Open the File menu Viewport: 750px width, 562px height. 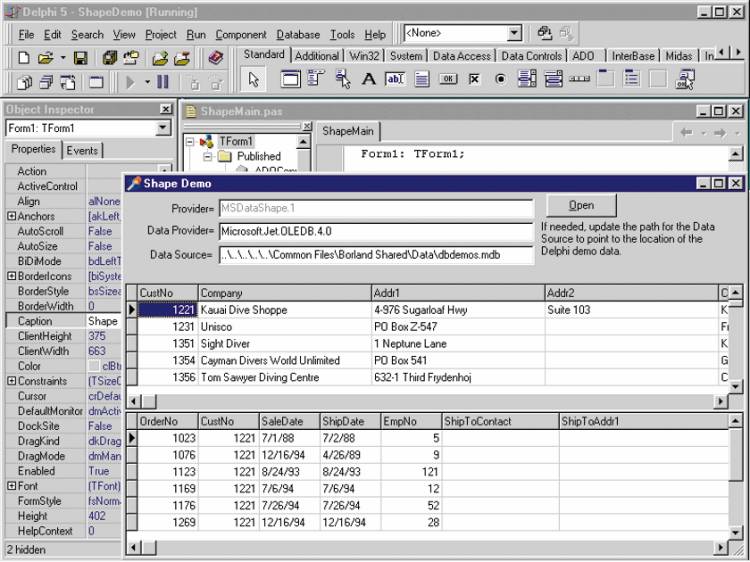tap(26, 34)
